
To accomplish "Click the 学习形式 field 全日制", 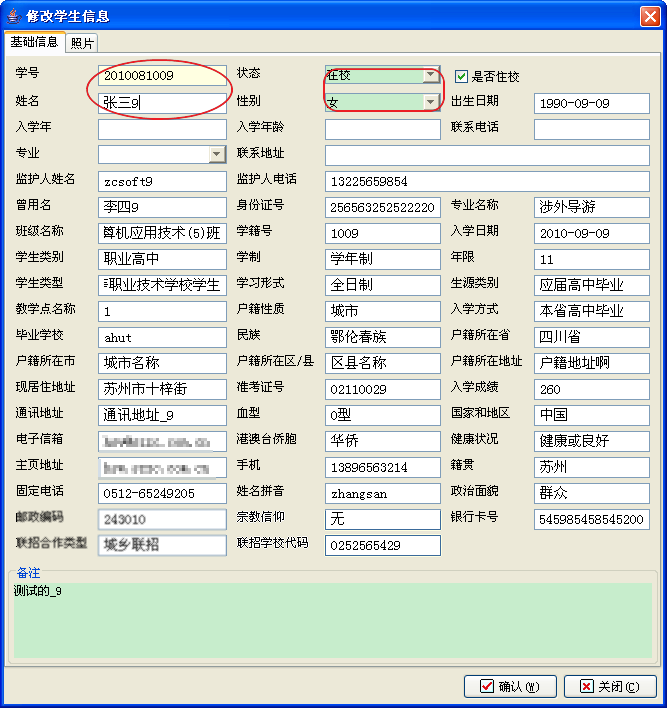I will tap(382, 285).
